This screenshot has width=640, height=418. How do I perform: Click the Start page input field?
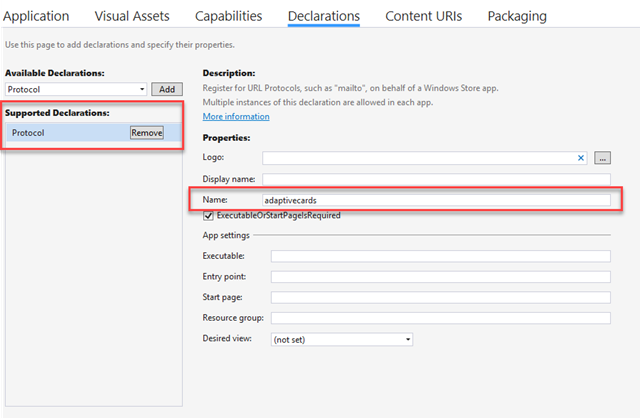440,297
